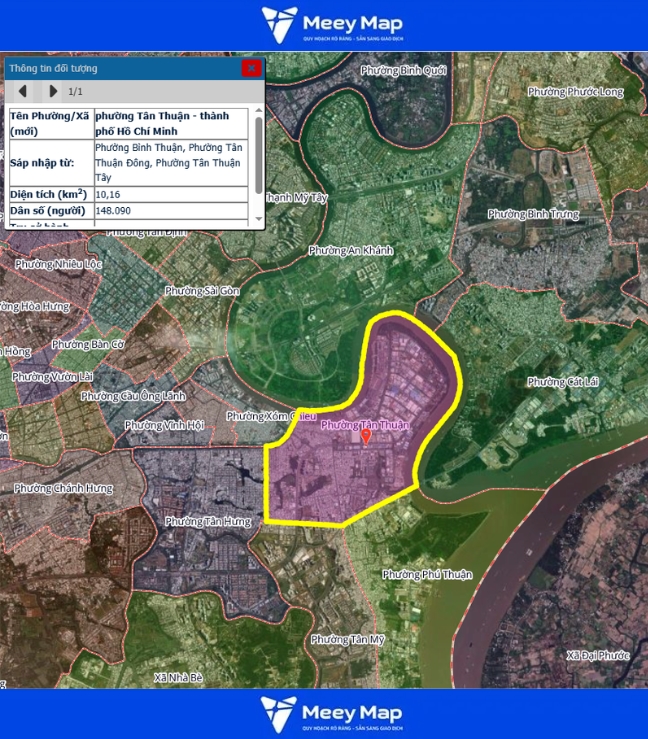Go to next object with right arrow
This screenshot has height=739, width=648.
[x=53, y=91]
